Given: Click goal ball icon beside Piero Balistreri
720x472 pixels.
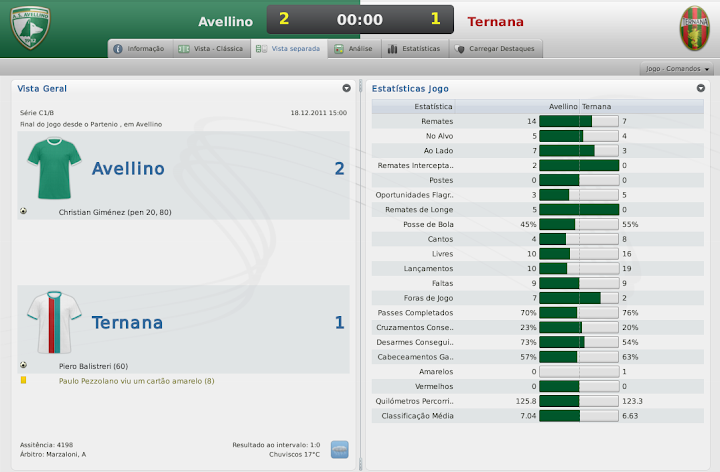Looking at the screenshot, I should 22,365.
